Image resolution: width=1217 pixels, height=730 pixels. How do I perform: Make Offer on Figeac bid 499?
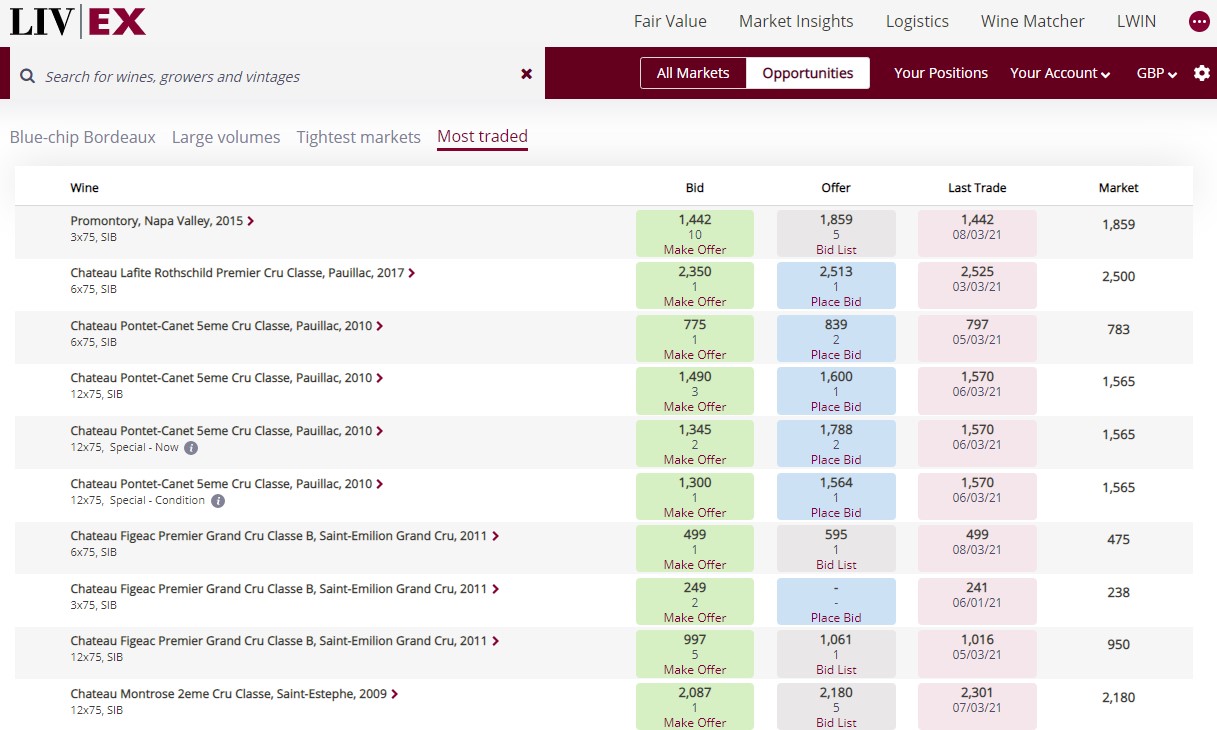pyautogui.click(x=695, y=564)
